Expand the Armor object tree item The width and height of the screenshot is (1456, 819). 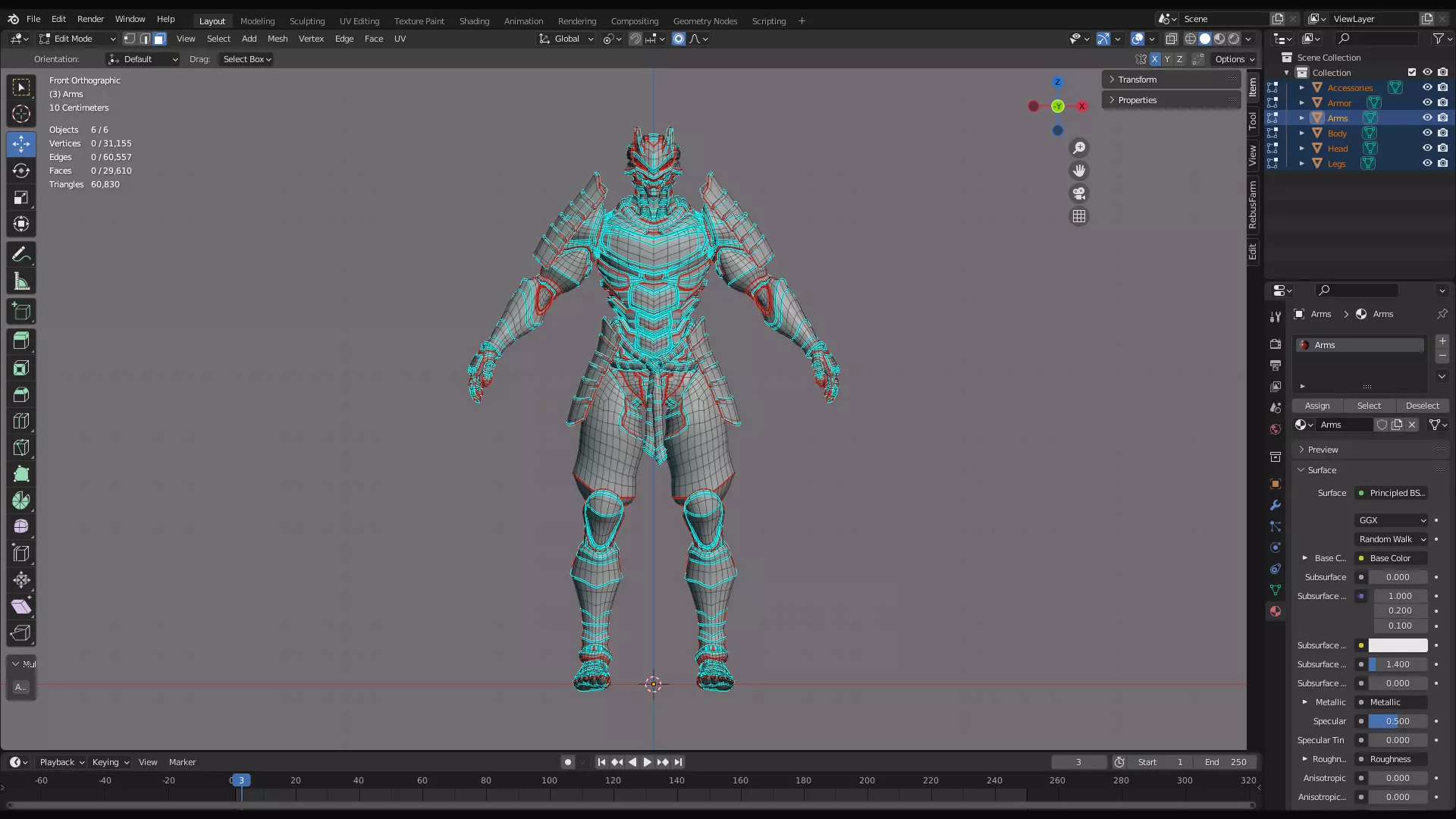1302,103
